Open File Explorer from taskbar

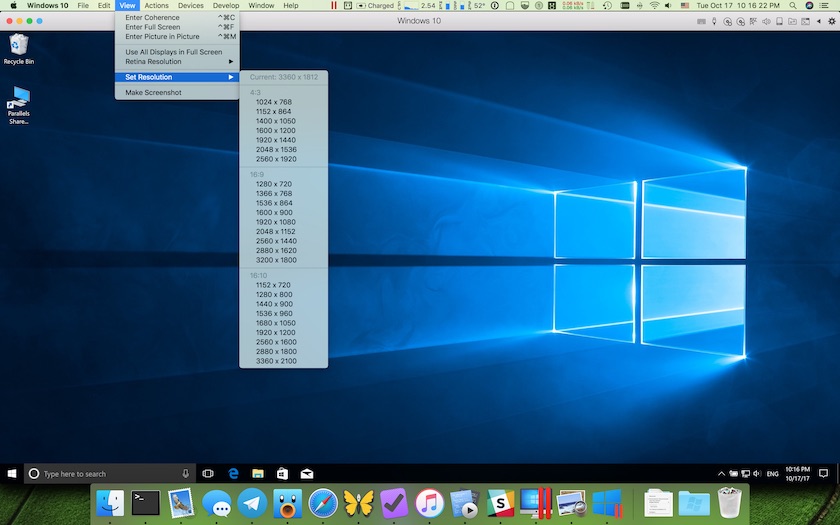click(258, 474)
